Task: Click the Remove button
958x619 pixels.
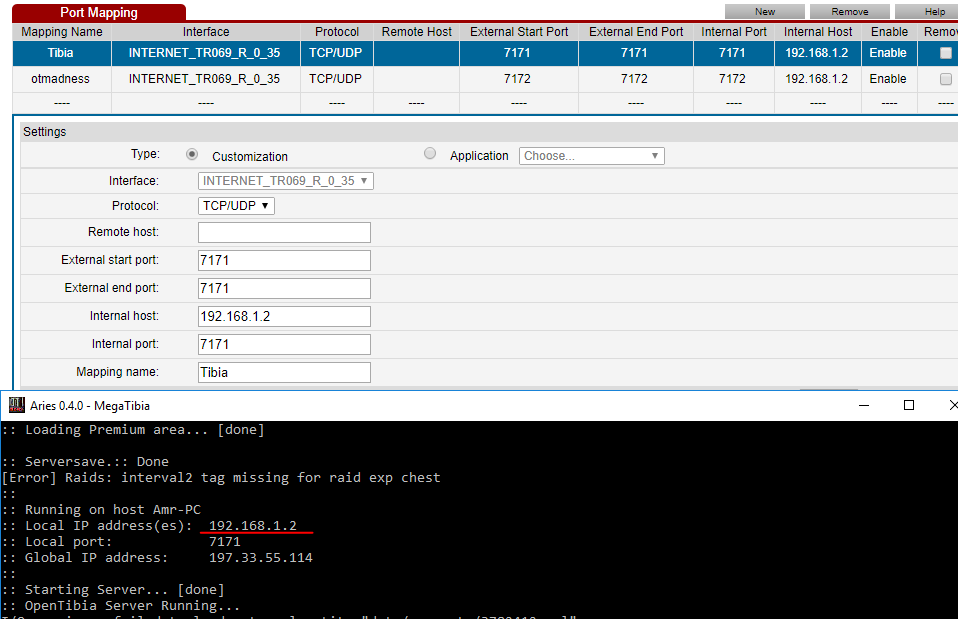Action: tap(849, 12)
